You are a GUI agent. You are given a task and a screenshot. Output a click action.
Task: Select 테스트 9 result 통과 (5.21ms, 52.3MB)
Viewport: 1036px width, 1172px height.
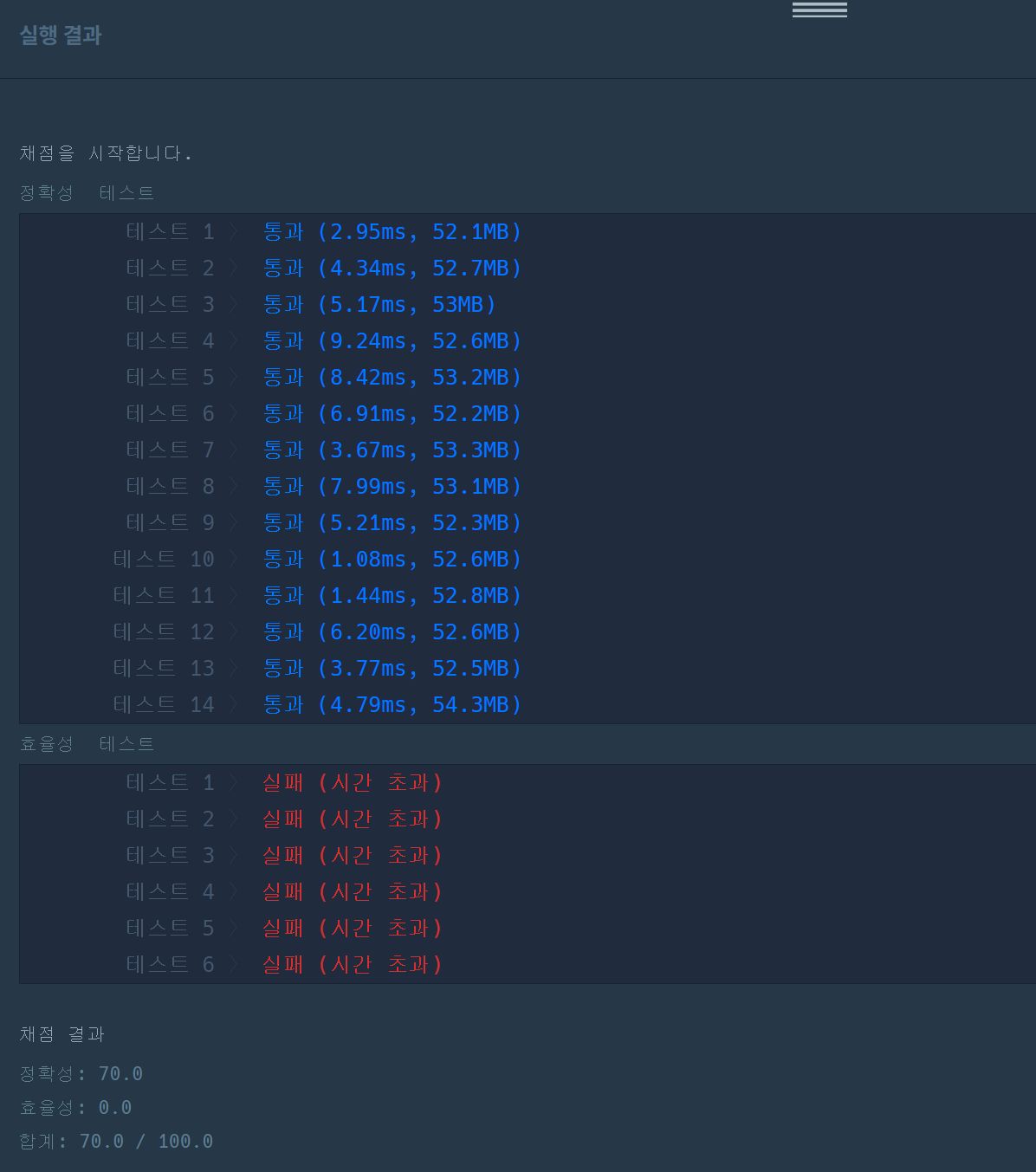pyautogui.click(x=392, y=522)
